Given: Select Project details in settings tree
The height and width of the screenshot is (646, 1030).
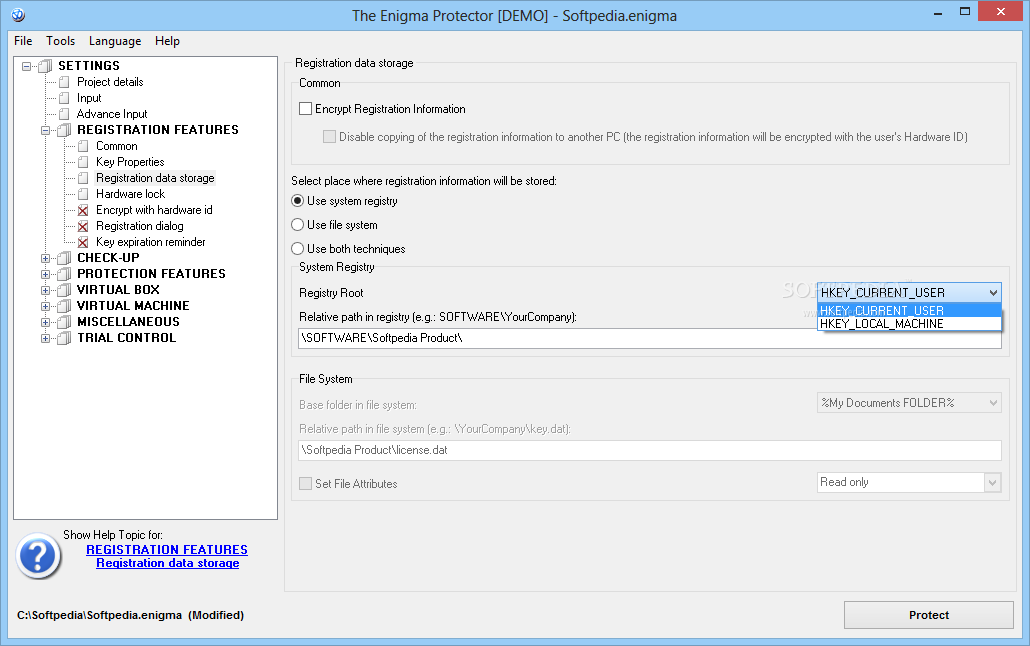Looking at the screenshot, I should pos(110,82).
